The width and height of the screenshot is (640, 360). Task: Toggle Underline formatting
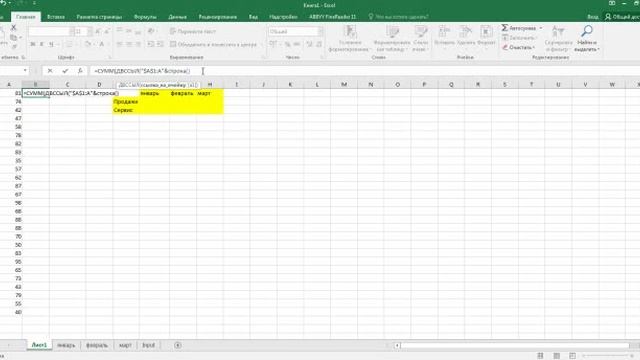pos(51,44)
